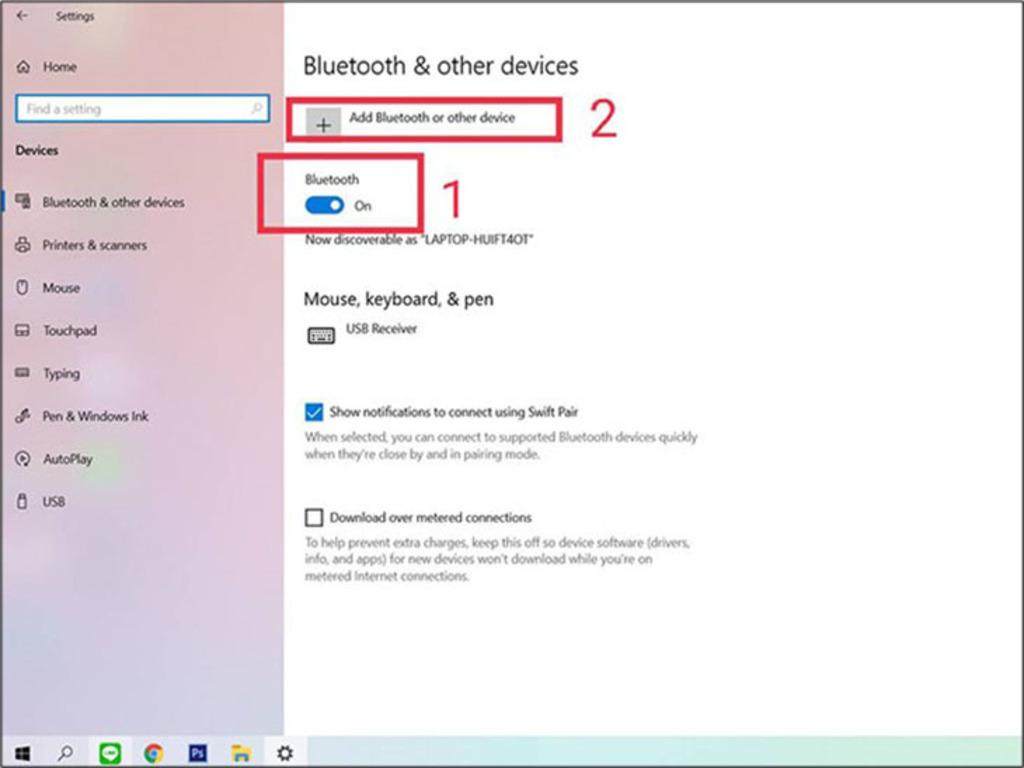Select the USB Receiver keyboard icon
Image resolution: width=1024 pixels, height=768 pixels.
click(321, 336)
